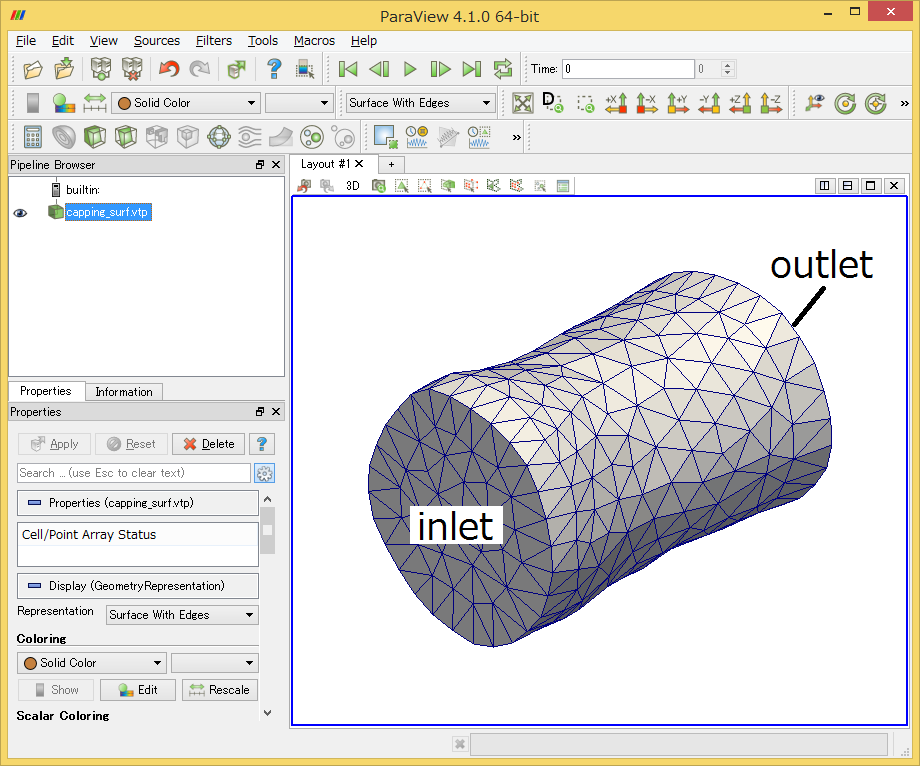Toggle advanced properties gear button
This screenshot has width=920, height=766.
(x=265, y=473)
